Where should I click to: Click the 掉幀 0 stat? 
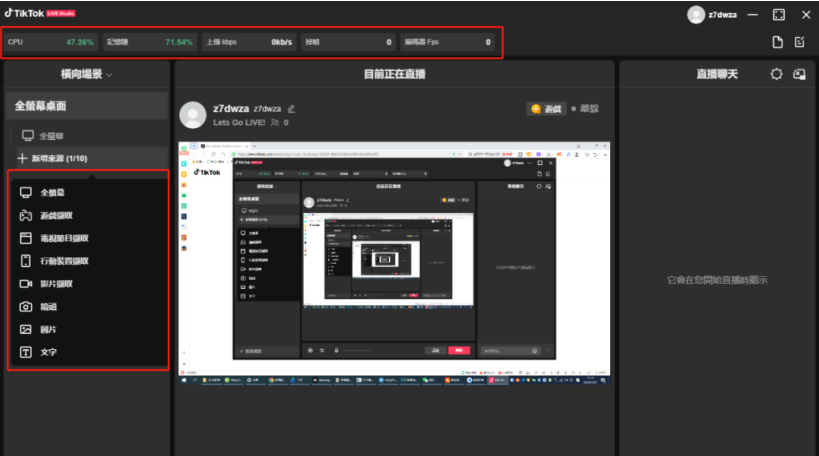[348, 42]
